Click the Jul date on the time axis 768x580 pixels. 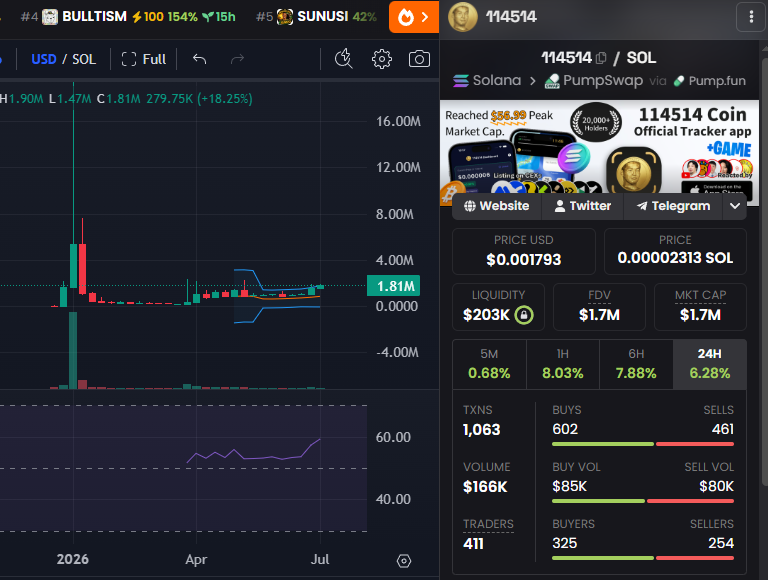click(320, 559)
